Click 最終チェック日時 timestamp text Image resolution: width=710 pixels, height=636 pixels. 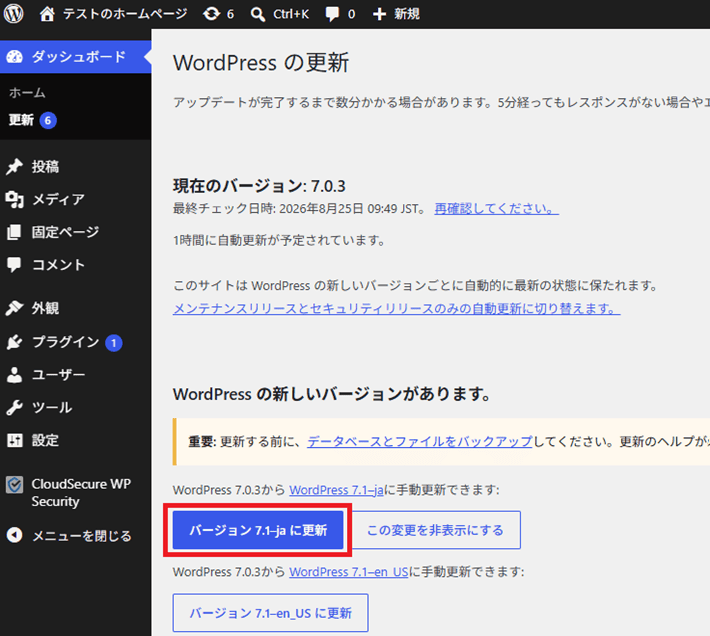tap(299, 209)
